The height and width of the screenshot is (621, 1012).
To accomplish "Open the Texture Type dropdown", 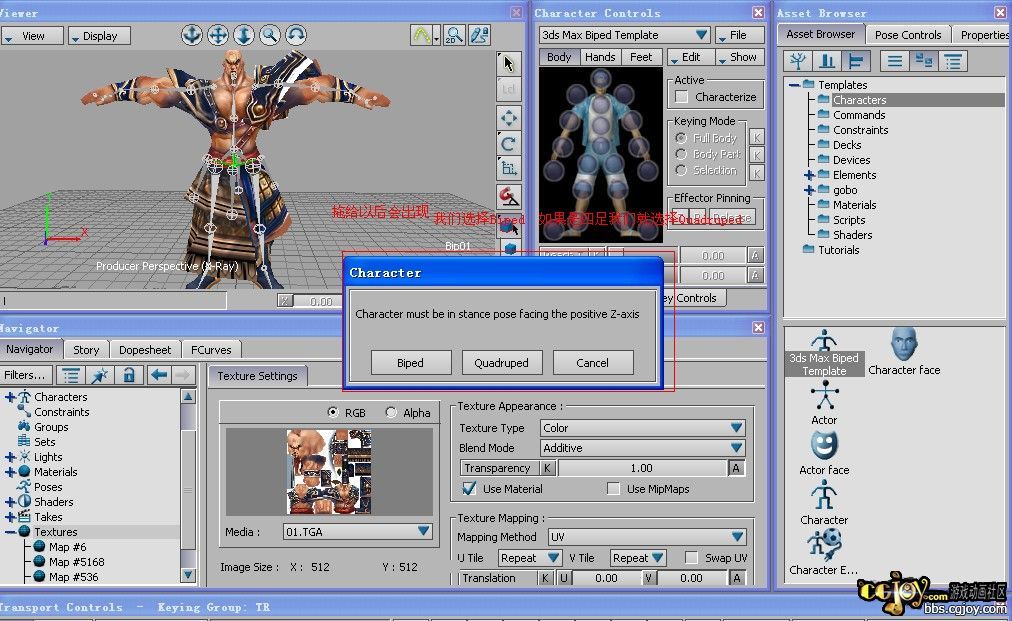I will click(x=643, y=428).
